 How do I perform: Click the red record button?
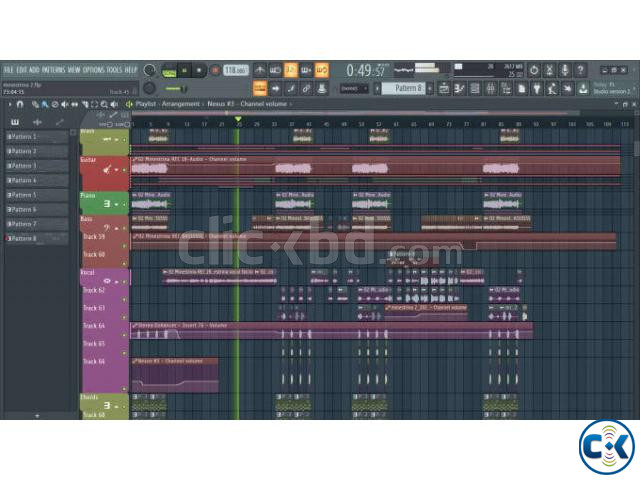tap(215, 71)
